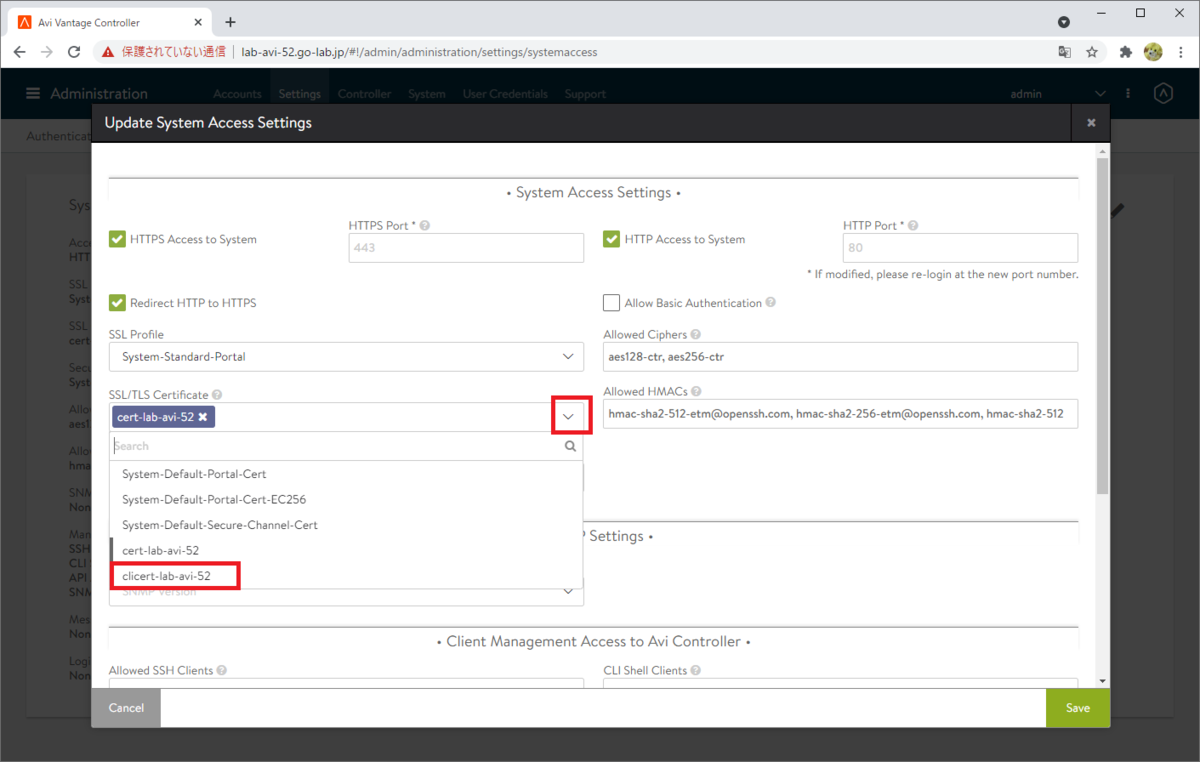Uncheck Redirect HTTP to HTTPS

coord(117,302)
